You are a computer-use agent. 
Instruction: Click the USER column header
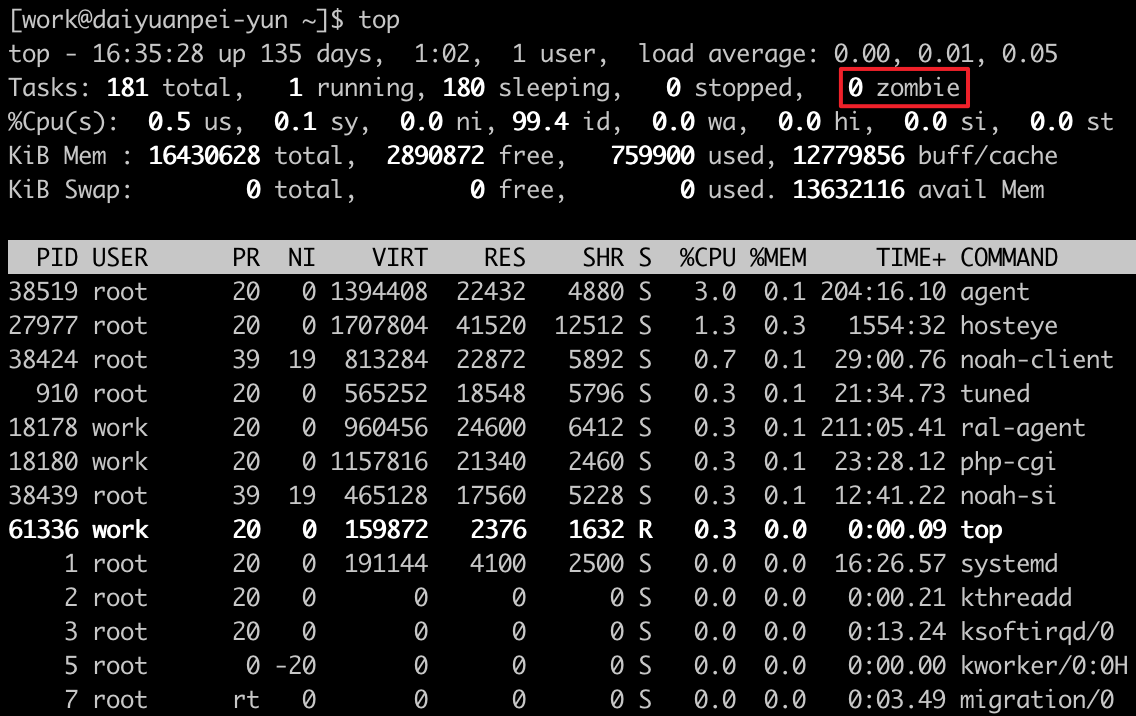click(x=121, y=257)
